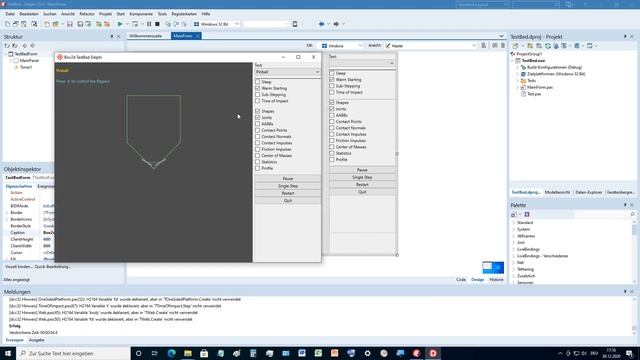Enable Sub-Stepping in running TestBed window
Screen dimensions: 640x360
258,95
